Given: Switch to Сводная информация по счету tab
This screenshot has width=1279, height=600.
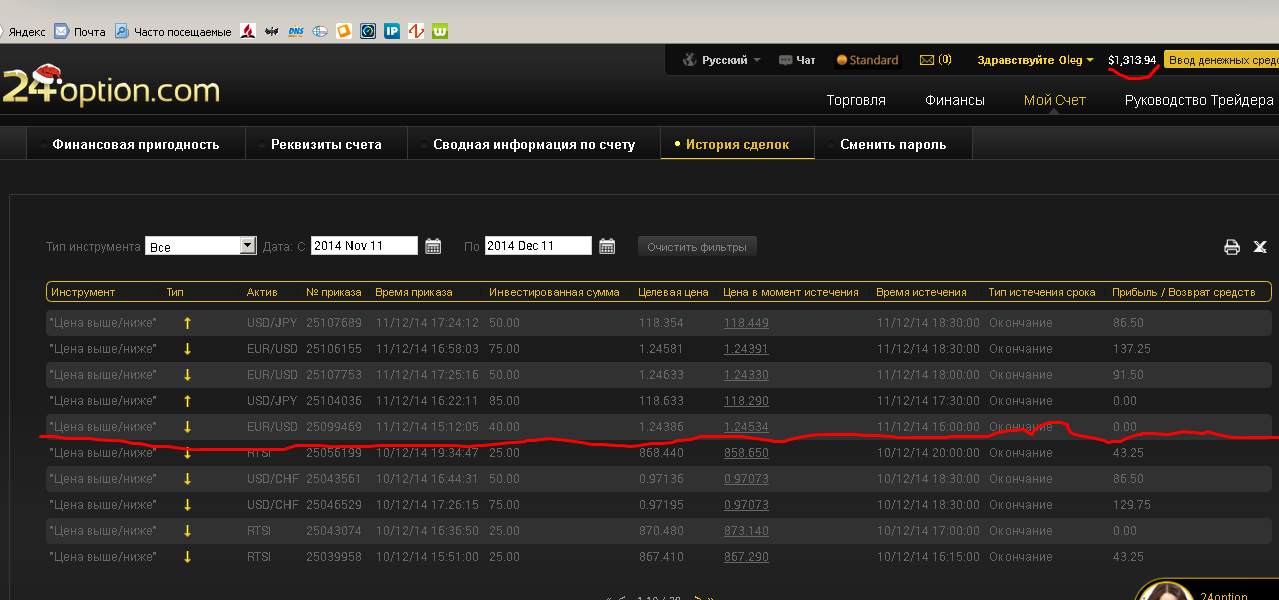Looking at the screenshot, I should coord(534,144).
